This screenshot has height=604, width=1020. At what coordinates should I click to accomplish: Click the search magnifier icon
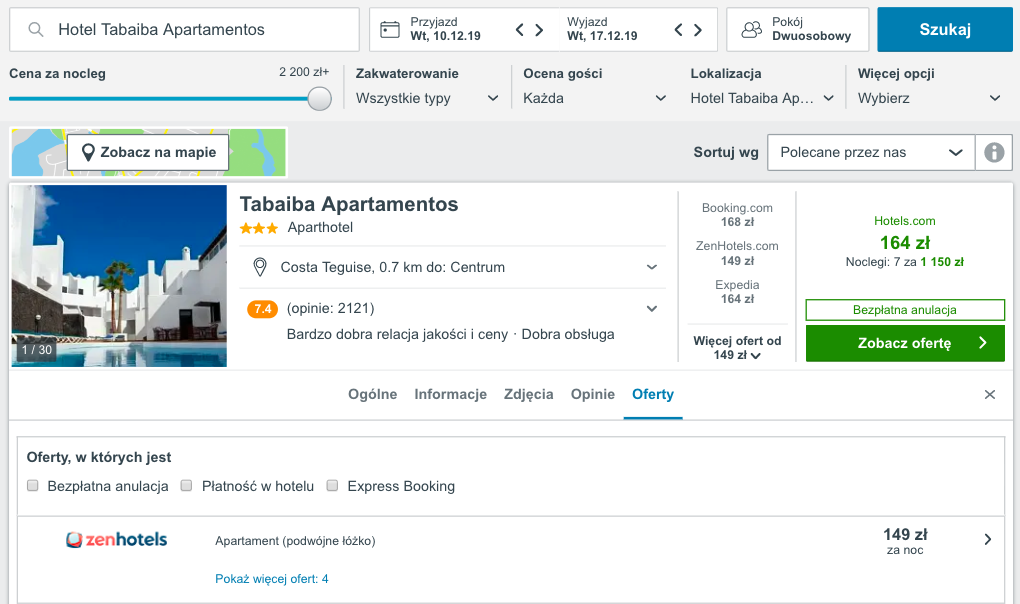pos(36,29)
